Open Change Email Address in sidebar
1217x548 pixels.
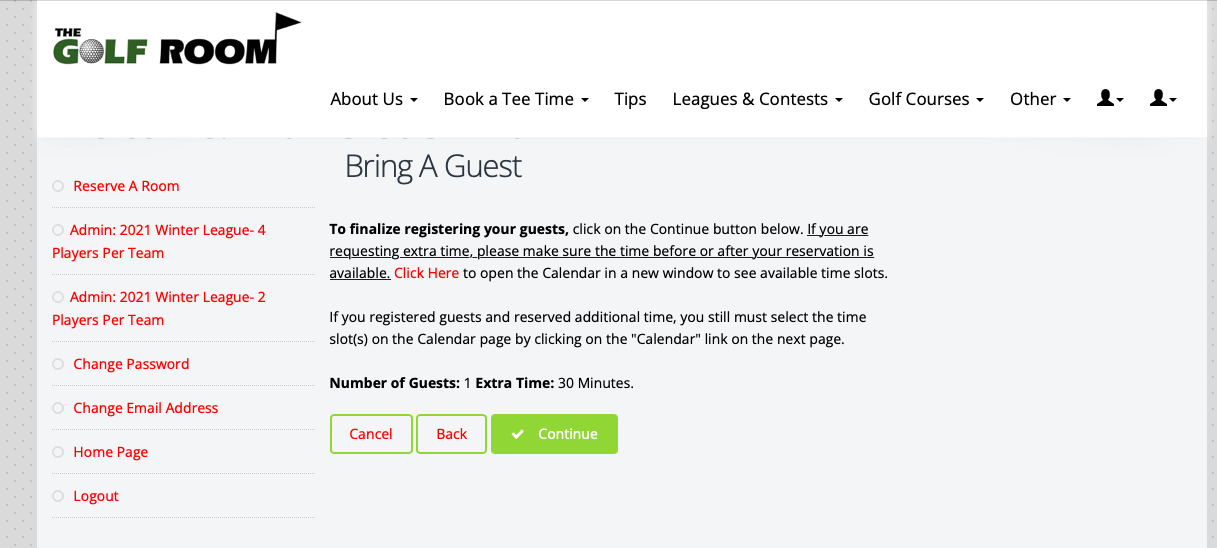146,408
